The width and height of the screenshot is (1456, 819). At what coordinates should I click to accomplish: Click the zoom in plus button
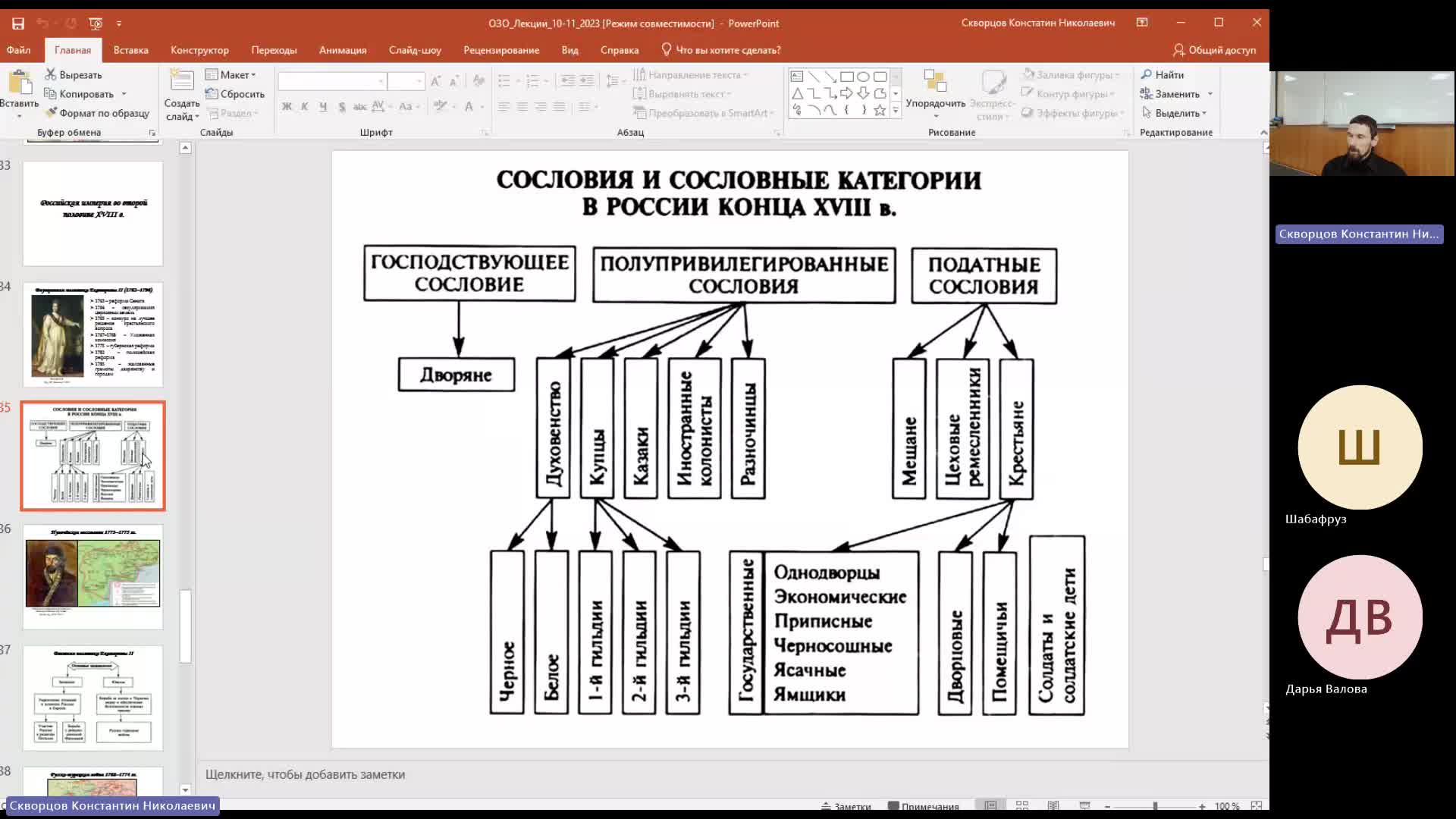pos(1202,806)
